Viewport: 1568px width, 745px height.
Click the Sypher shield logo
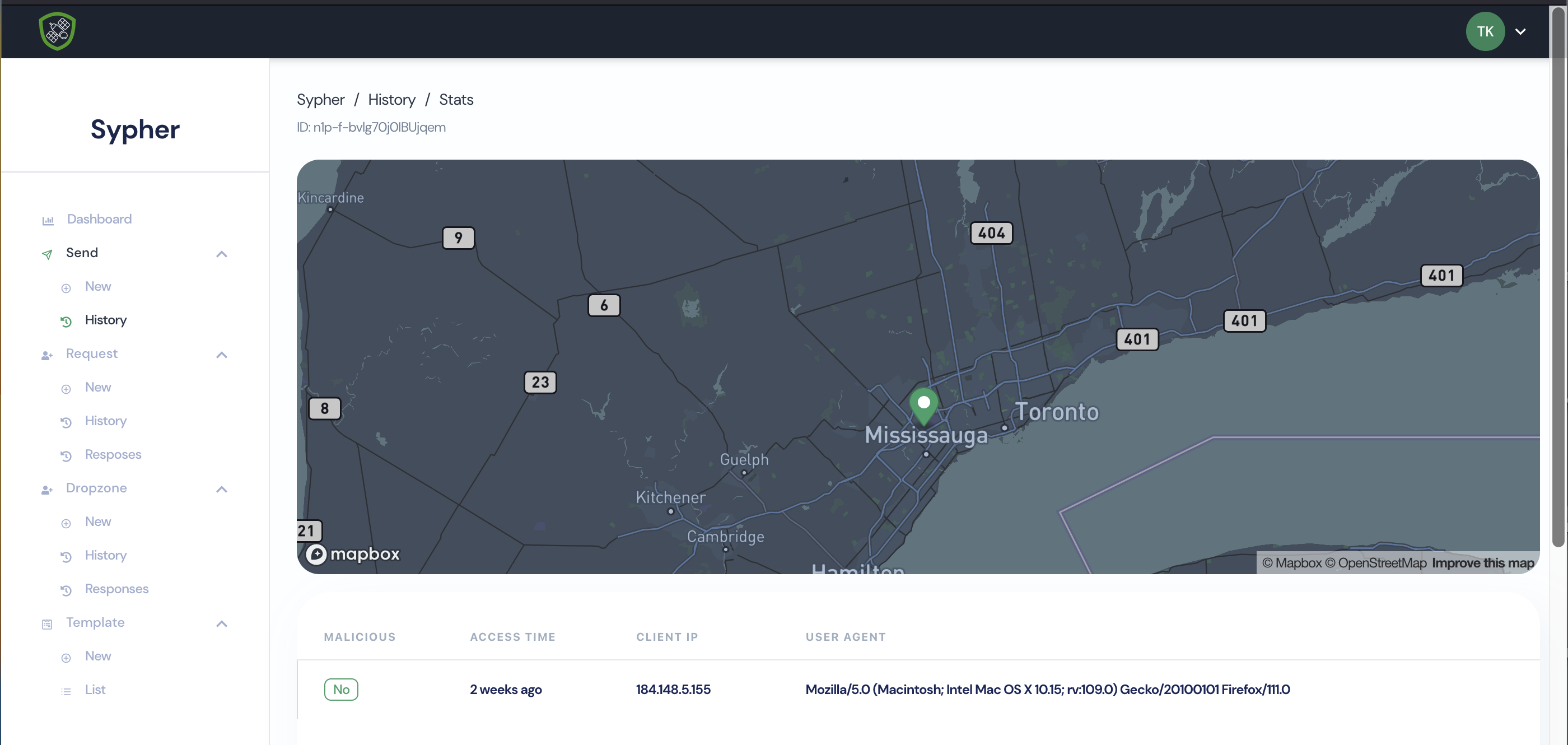tap(57, 31)
